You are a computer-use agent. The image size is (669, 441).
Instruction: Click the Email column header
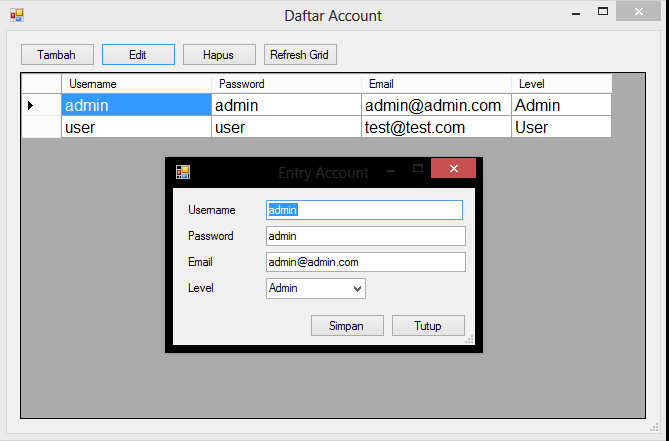[436, 84]
